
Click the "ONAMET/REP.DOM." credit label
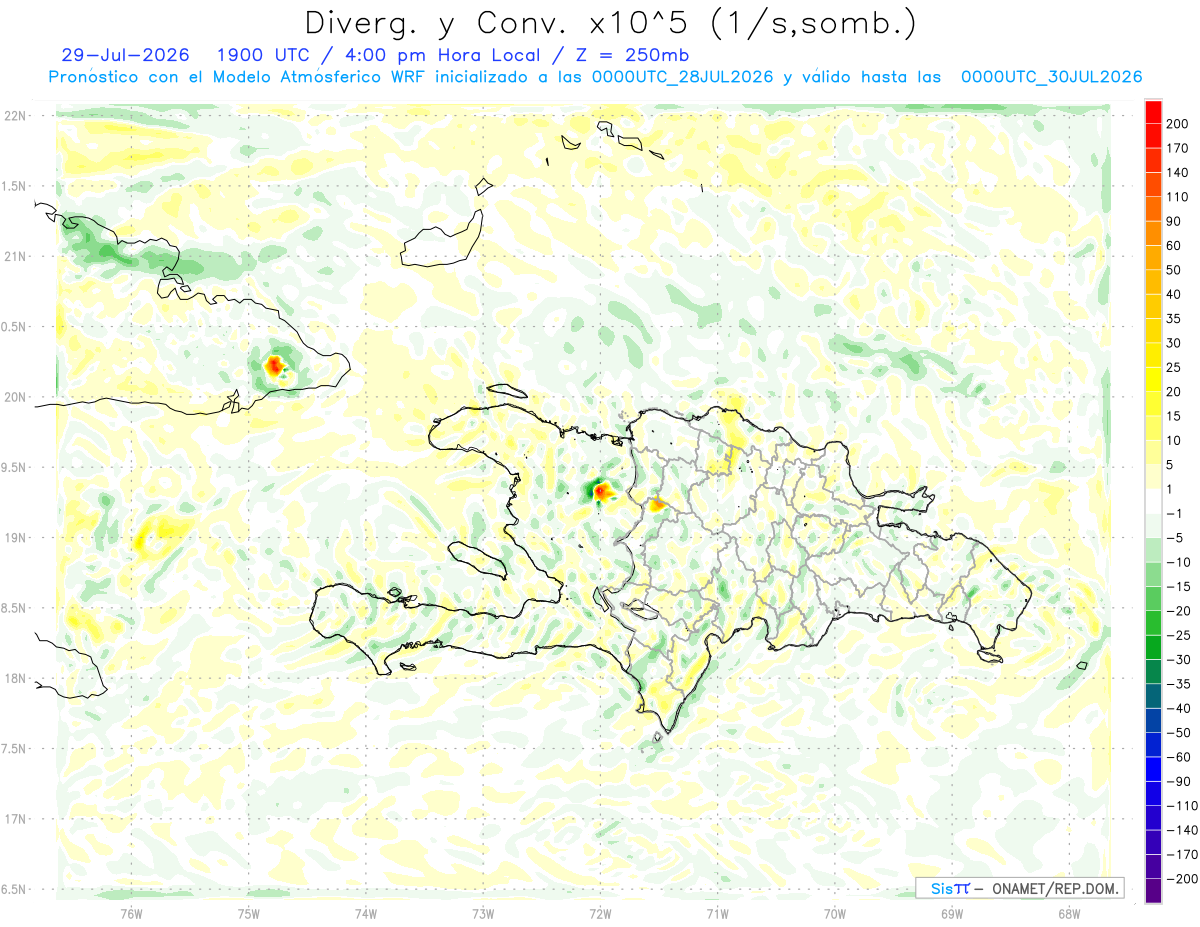(x=1054, y=888)
